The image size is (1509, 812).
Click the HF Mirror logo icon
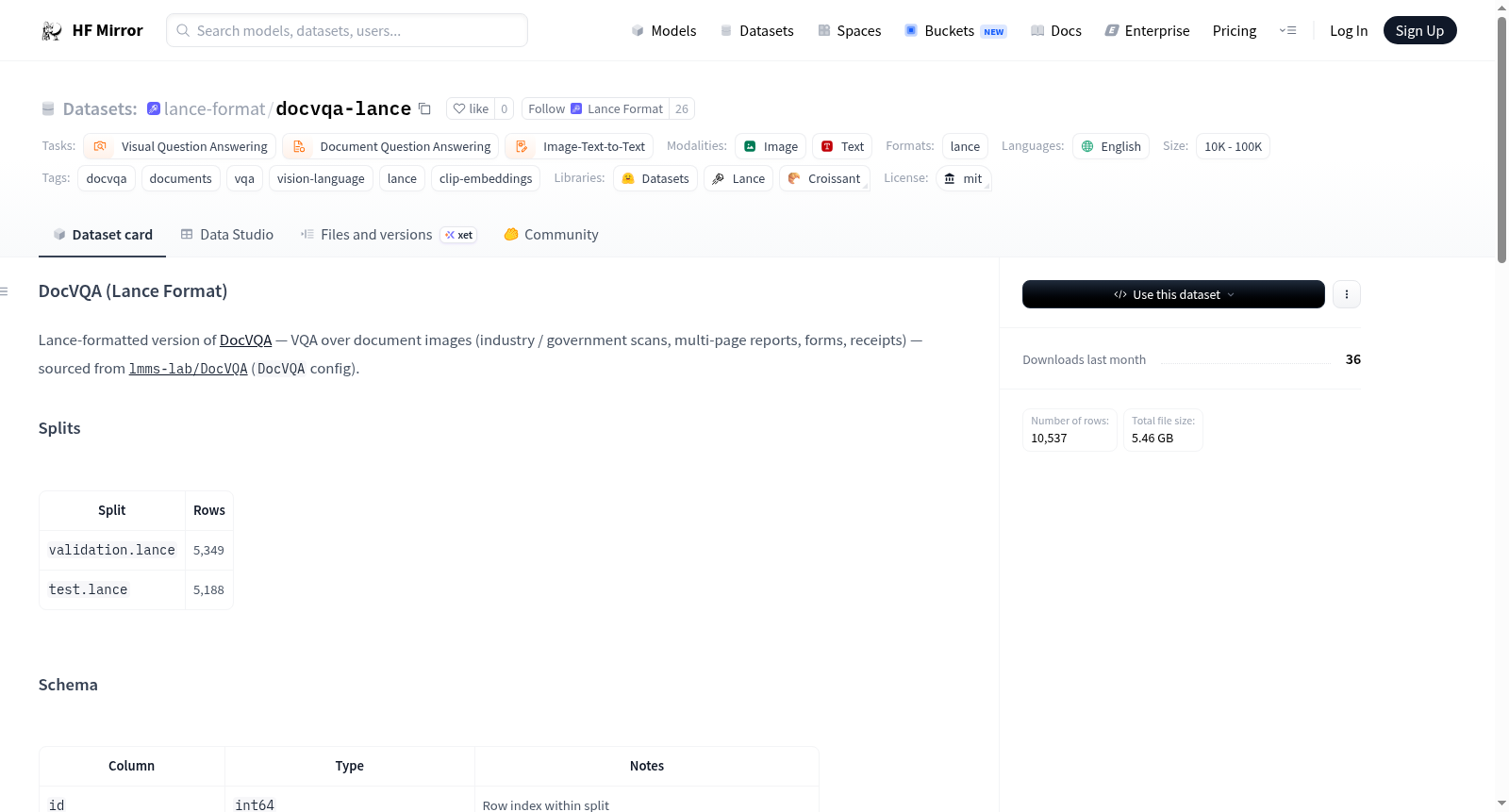(52, 31)
